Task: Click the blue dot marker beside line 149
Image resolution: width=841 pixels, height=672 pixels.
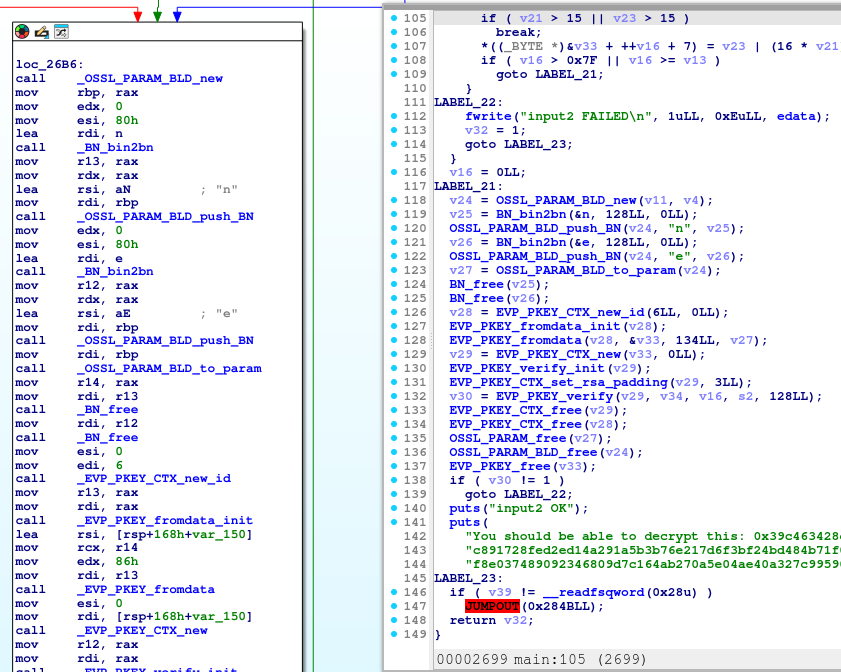Action: (x=393, y=634)
